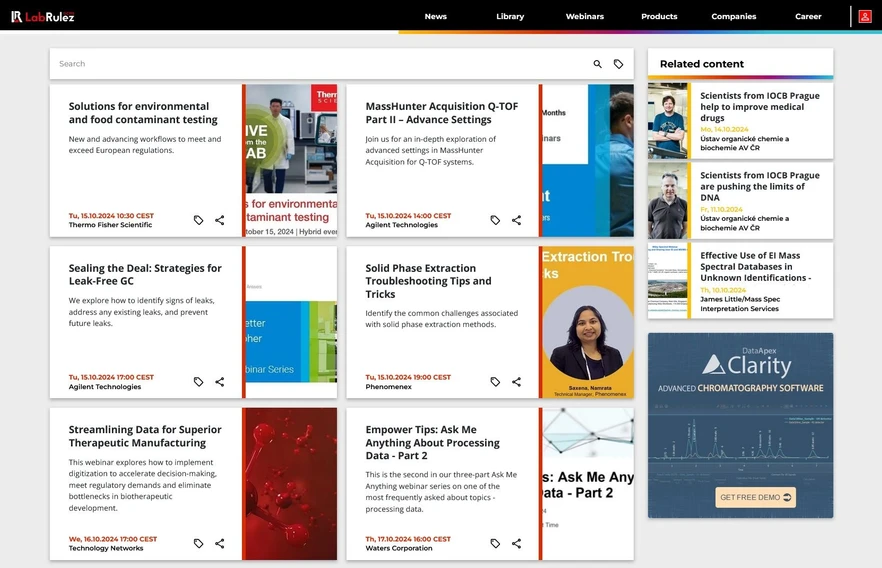Open Scientists from IOCB Prague pushing limits of DNA
This screenshot has width=882, height=568.
(x=759, y=187)
